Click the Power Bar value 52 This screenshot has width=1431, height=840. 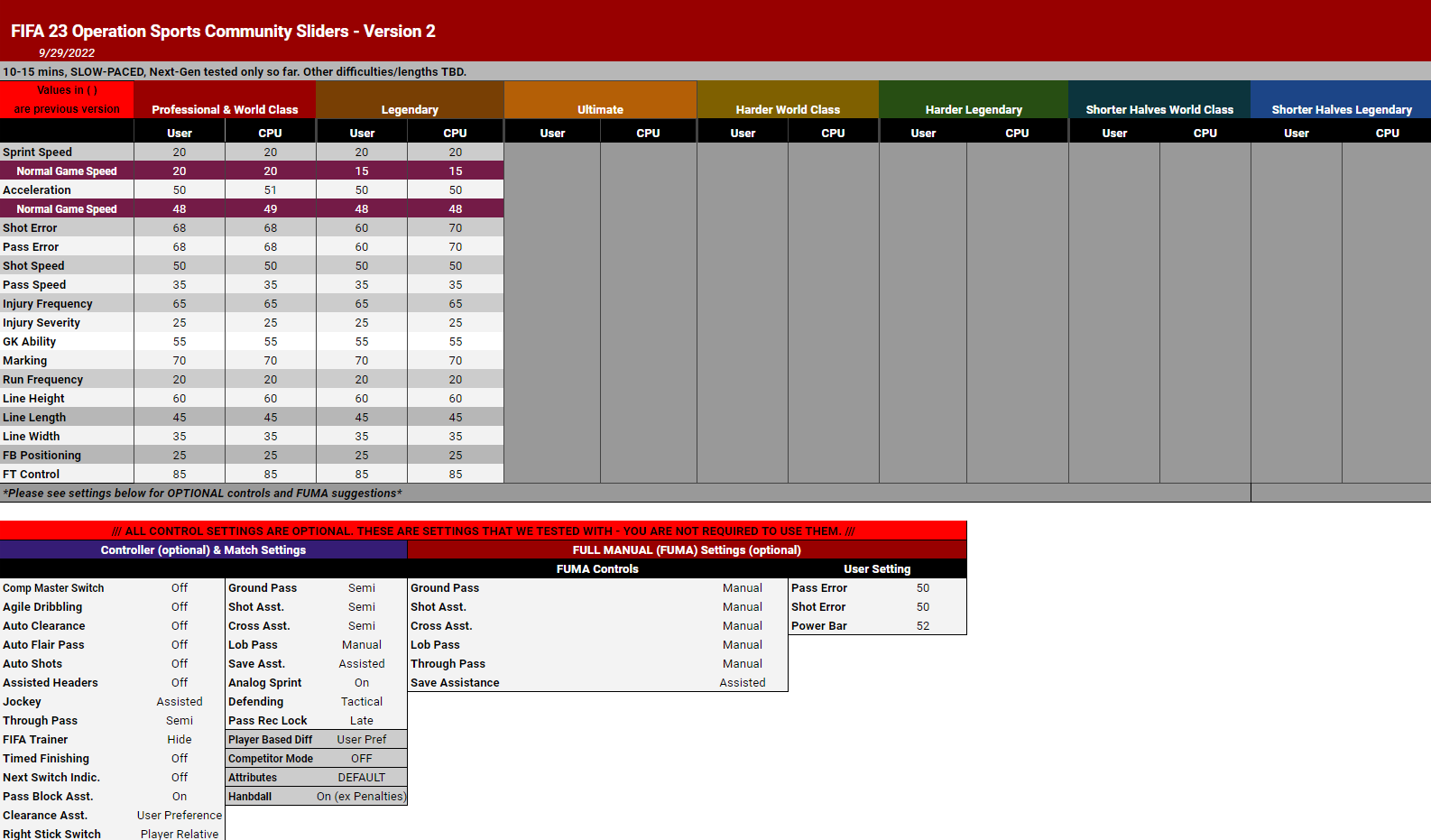923,626
